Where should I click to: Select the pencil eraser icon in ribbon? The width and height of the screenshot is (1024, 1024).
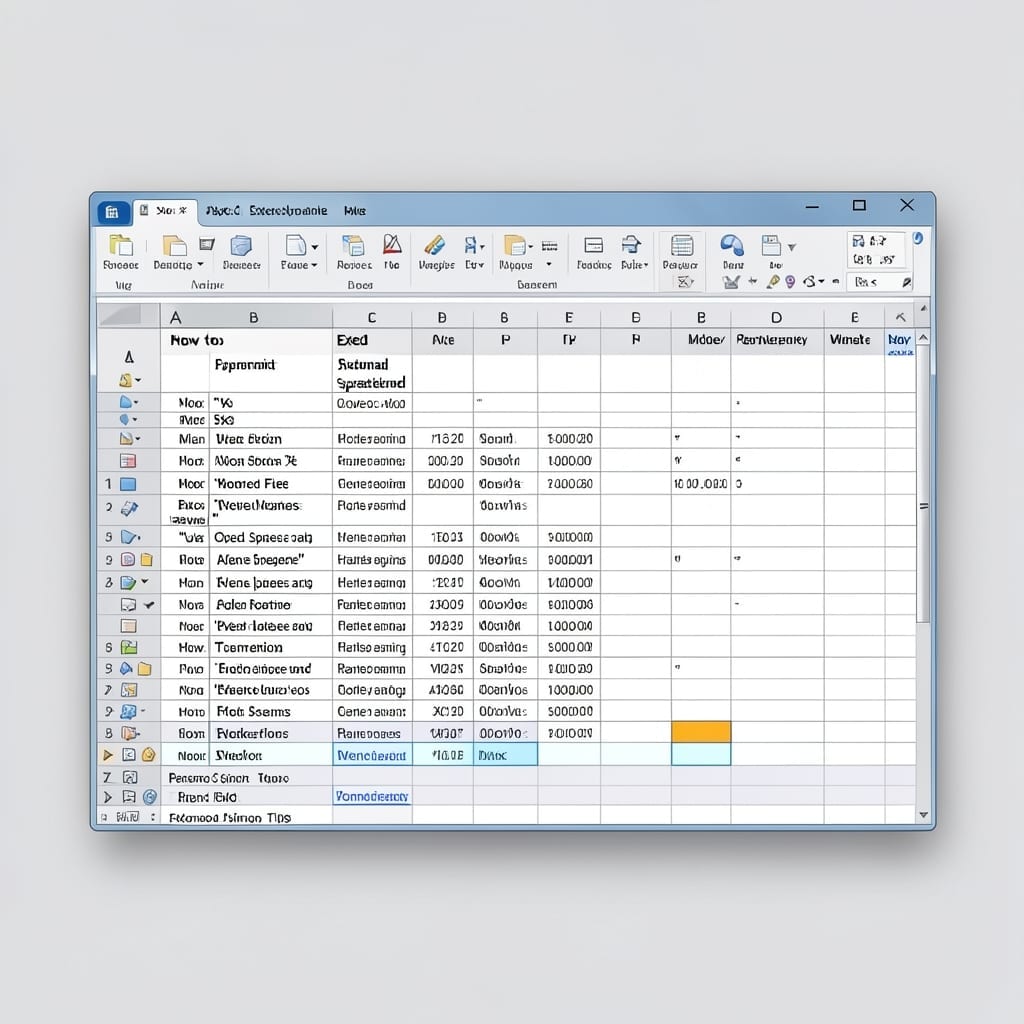434,245
